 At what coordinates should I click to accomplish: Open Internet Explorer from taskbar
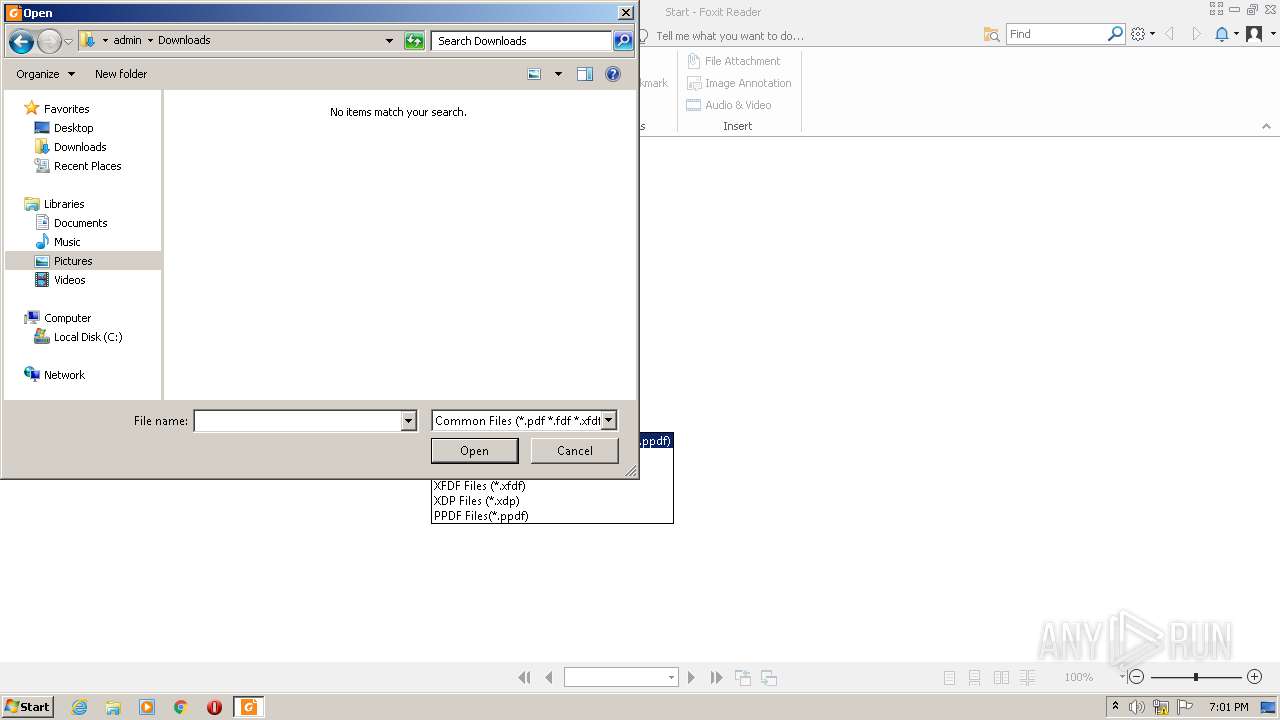(79, 707)
